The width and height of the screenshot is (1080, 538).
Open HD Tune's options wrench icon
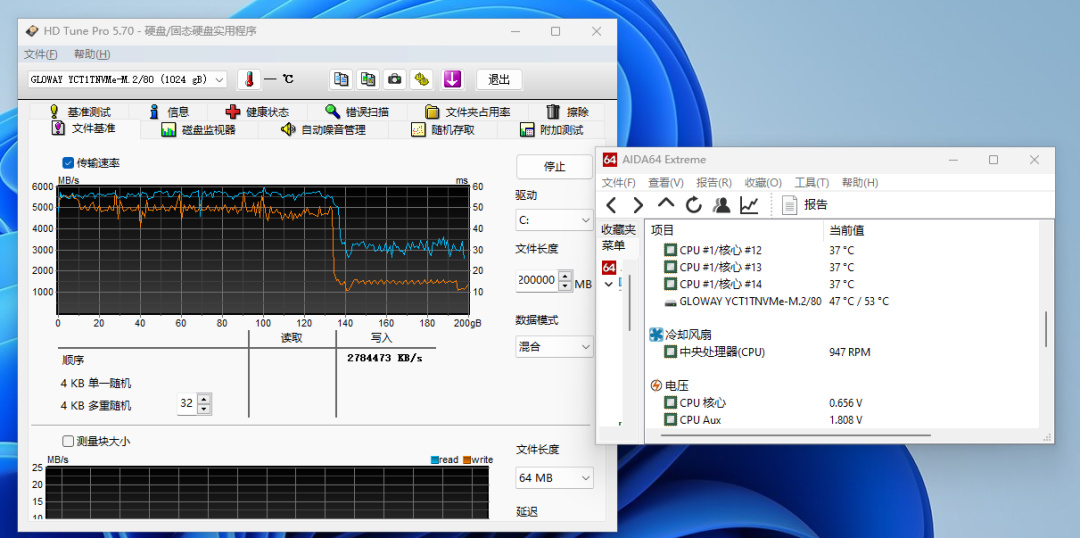pyautogui.click(x=422, y=79)
